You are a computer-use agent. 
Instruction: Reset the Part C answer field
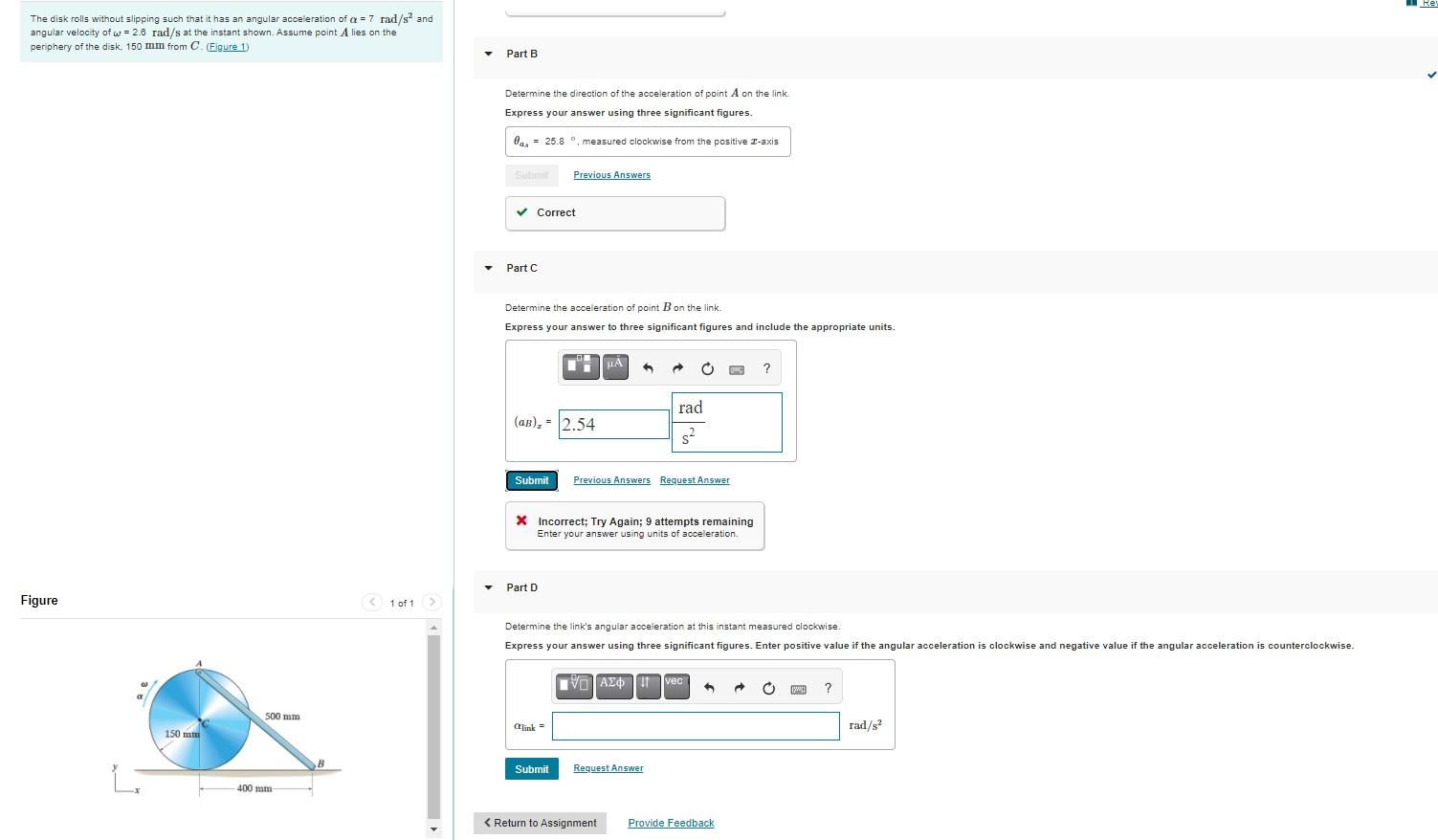707,368
